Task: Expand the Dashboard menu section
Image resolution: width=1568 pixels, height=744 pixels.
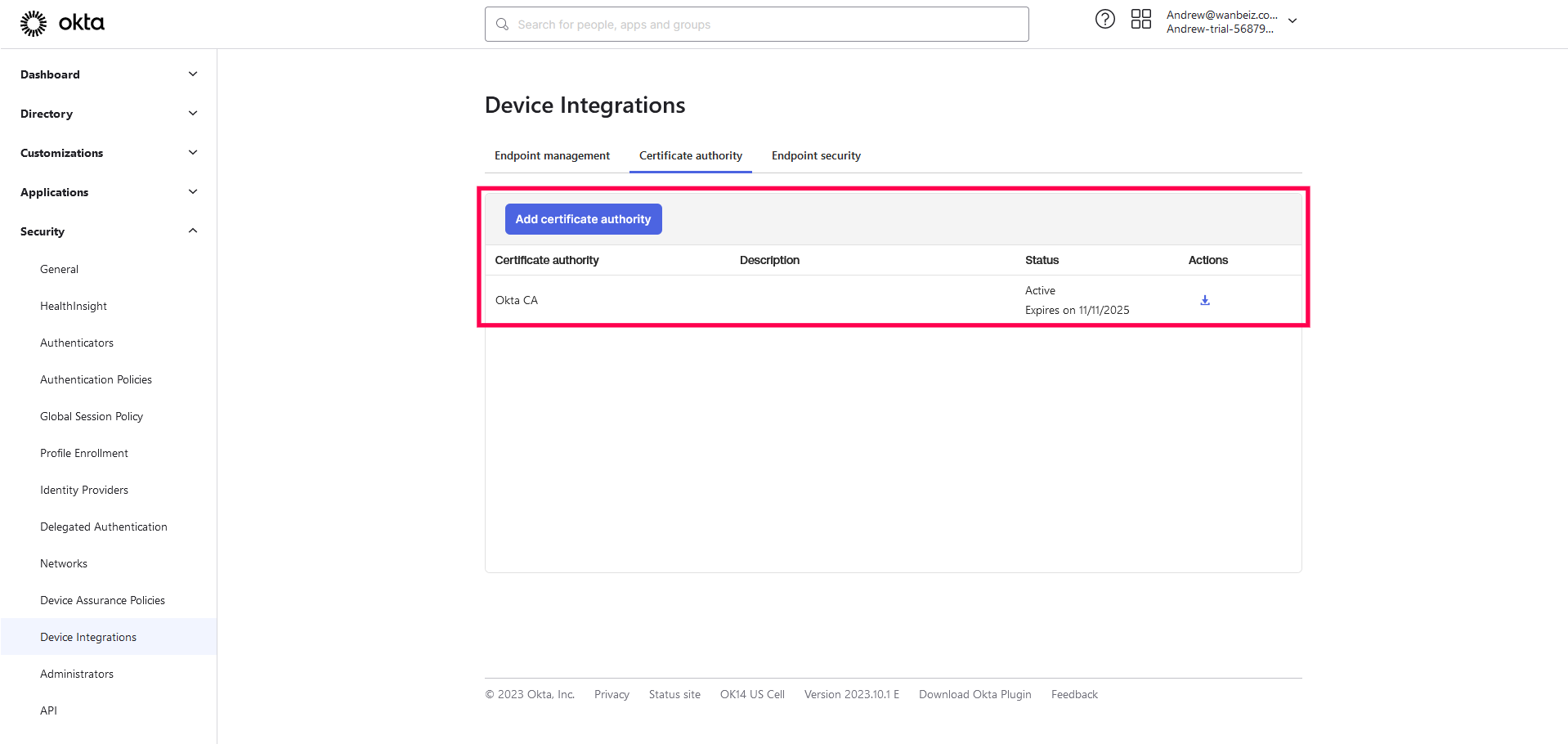Action: point(192,74)
